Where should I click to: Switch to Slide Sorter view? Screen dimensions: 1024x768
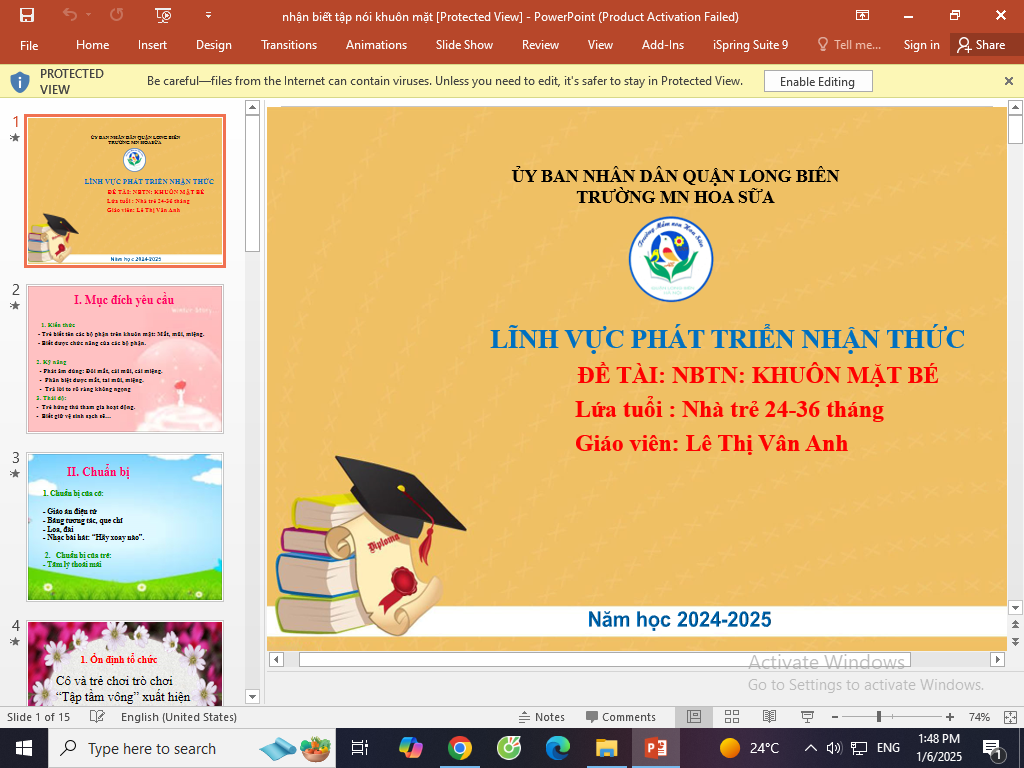pyautogui.click(x=731, y=717)
